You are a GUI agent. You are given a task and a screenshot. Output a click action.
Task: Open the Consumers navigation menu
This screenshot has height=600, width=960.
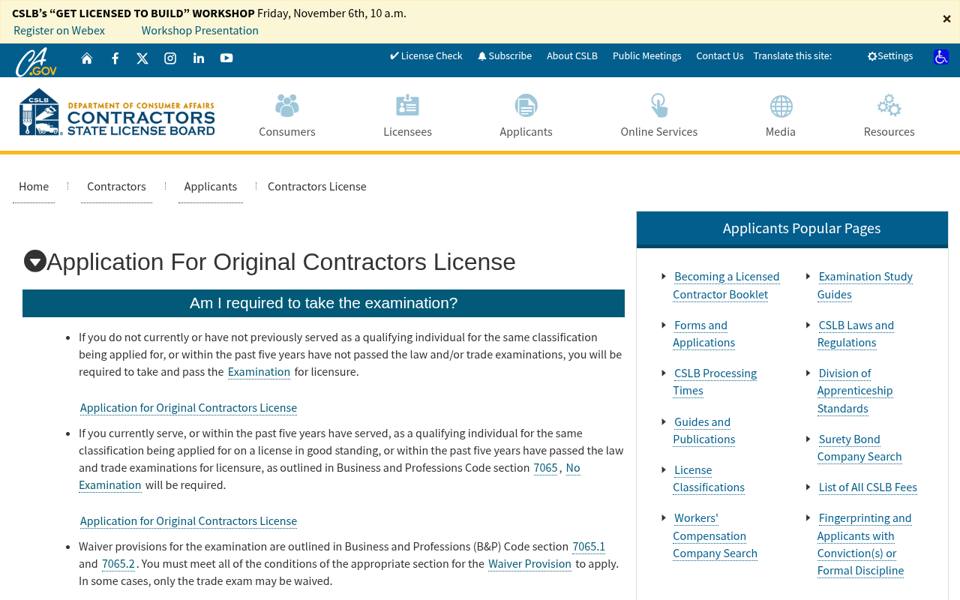[x=287, y=115]
